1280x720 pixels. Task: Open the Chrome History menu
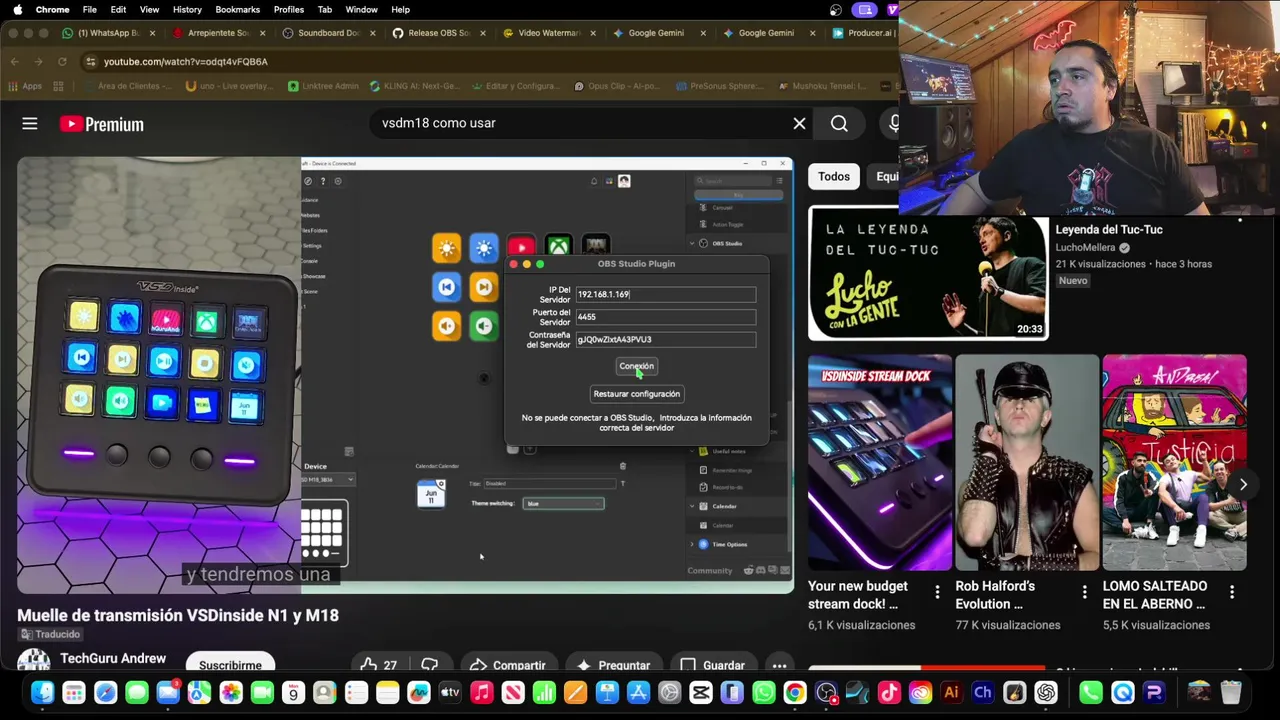point(187,9)
